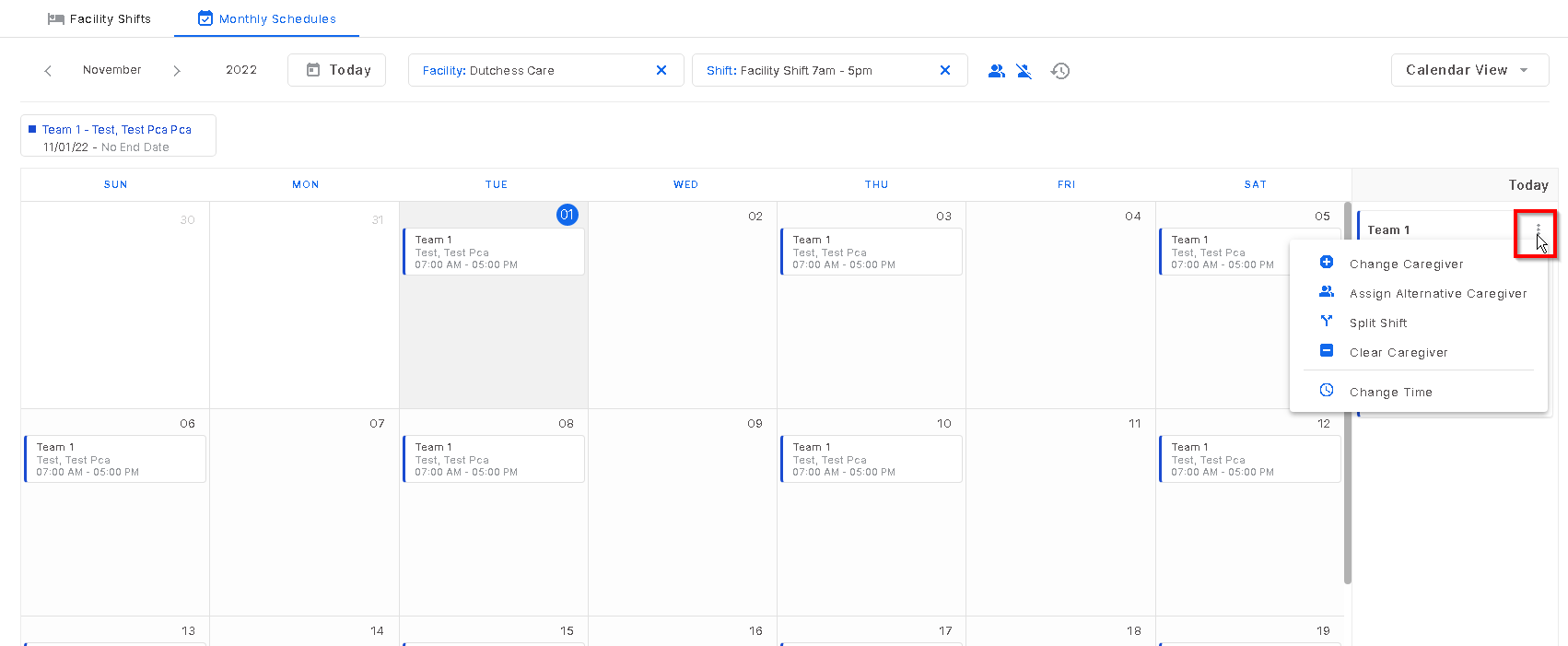Open Team 1 shift on November 08

(x=494, y=459)
